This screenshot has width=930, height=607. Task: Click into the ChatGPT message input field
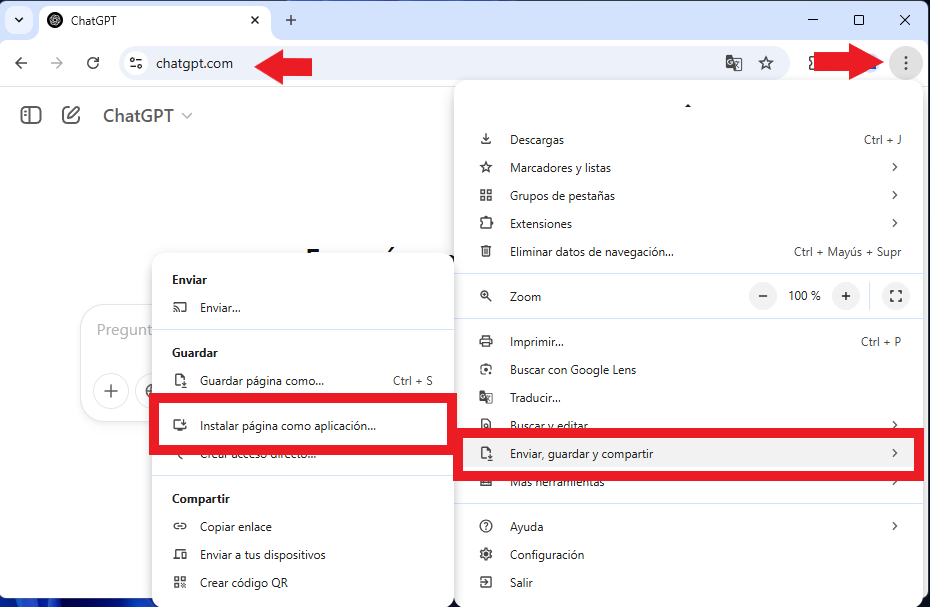click(x=123, y=330)
